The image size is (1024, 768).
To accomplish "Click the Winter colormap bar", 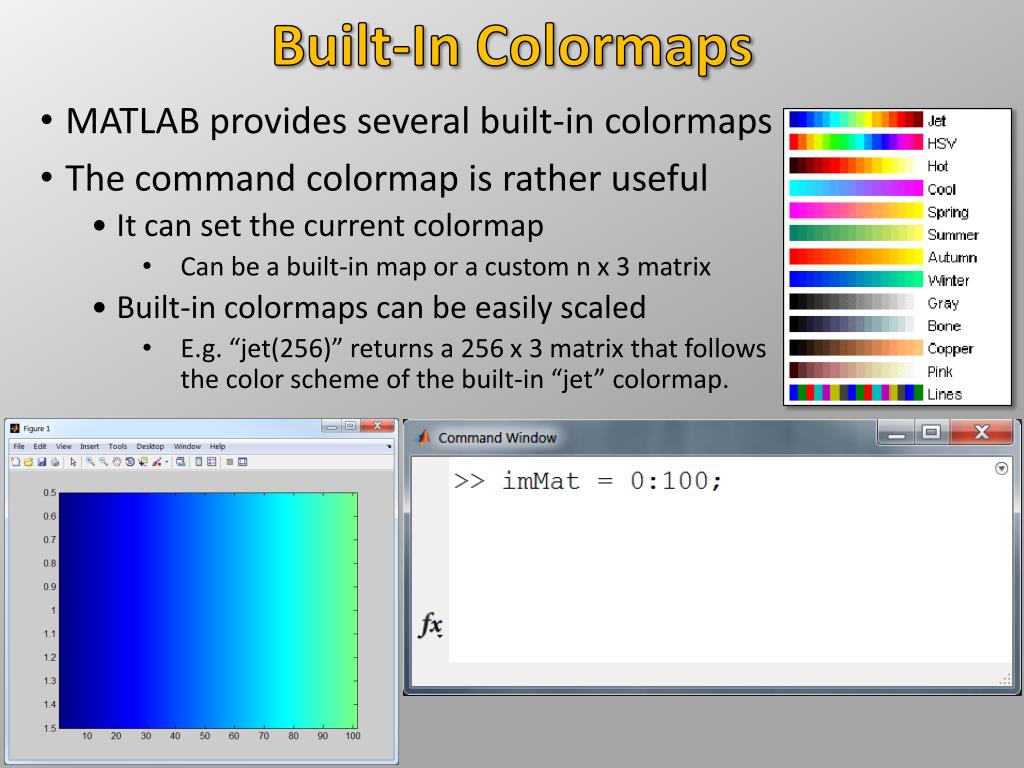I will (856, 280).
